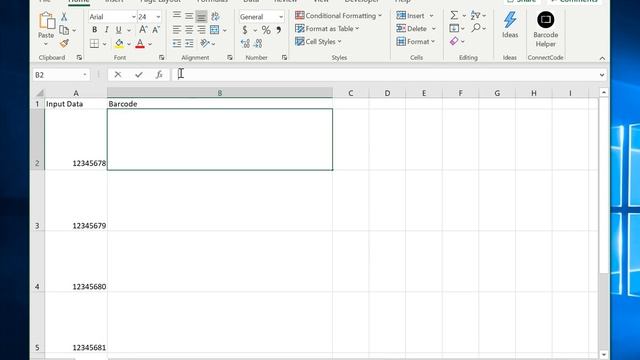Apply accounting dollar number format
This screenshot has height=360, width=640.
[x=245, y=30]
